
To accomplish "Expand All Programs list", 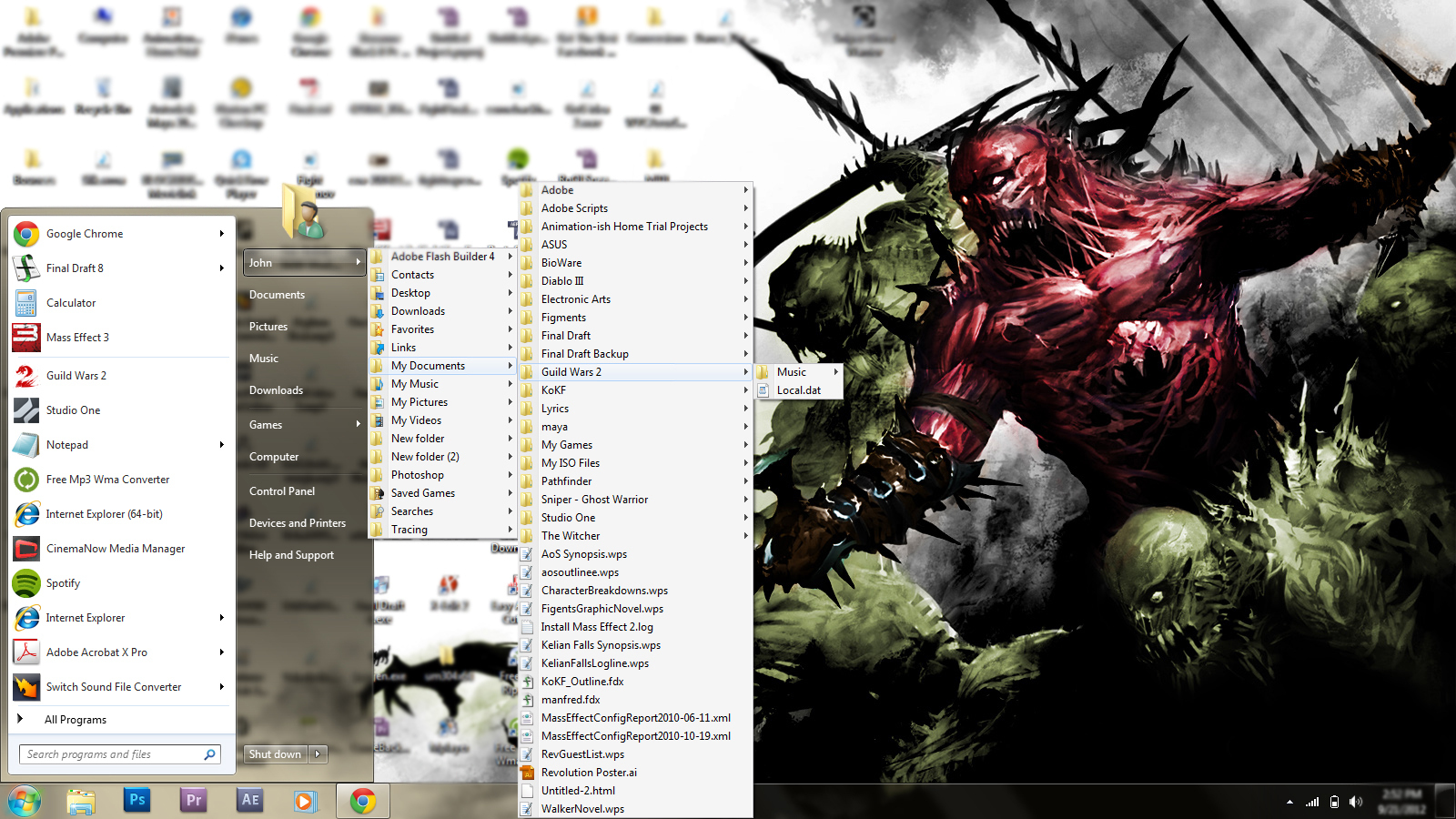I will point(75,720).
